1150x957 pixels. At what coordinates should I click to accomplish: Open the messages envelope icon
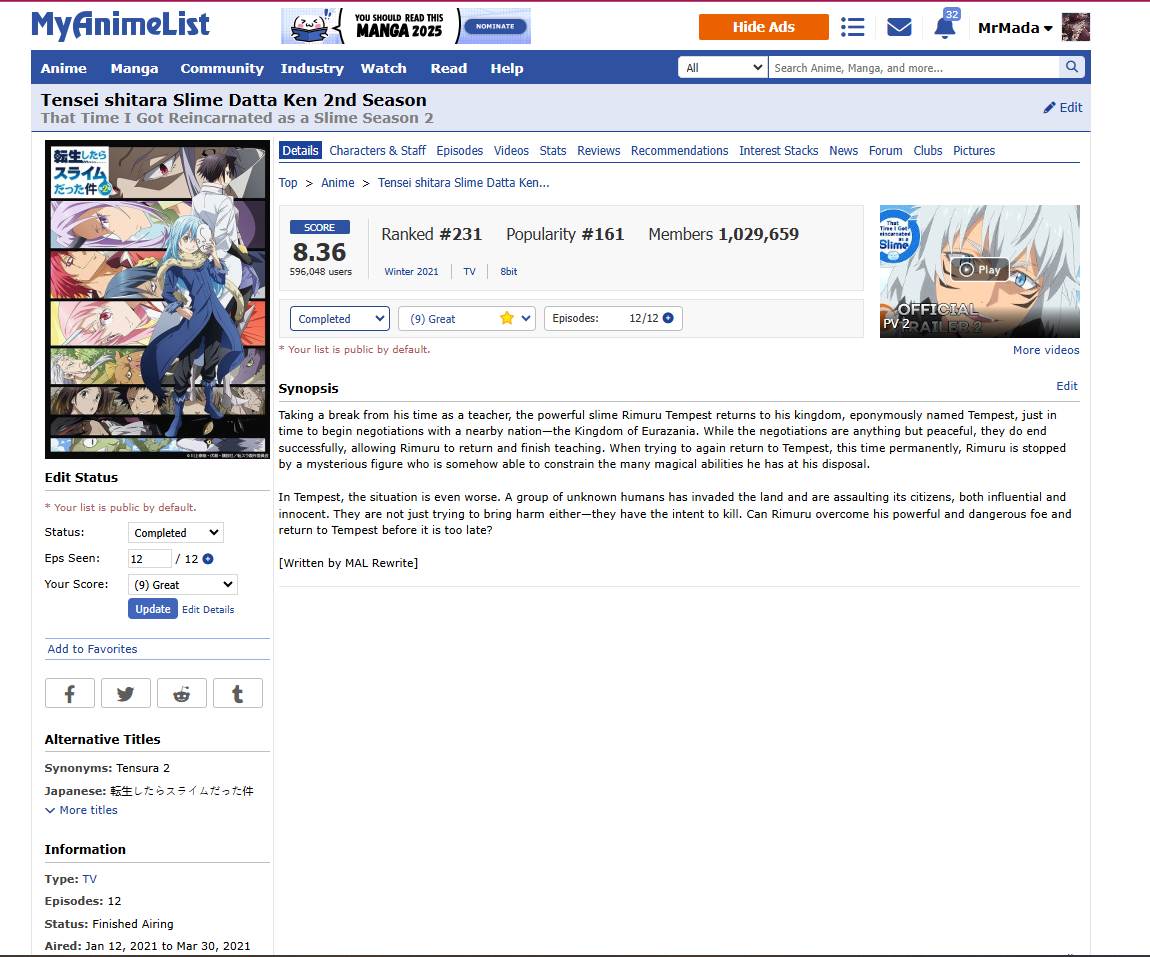(x=898, y=27)
